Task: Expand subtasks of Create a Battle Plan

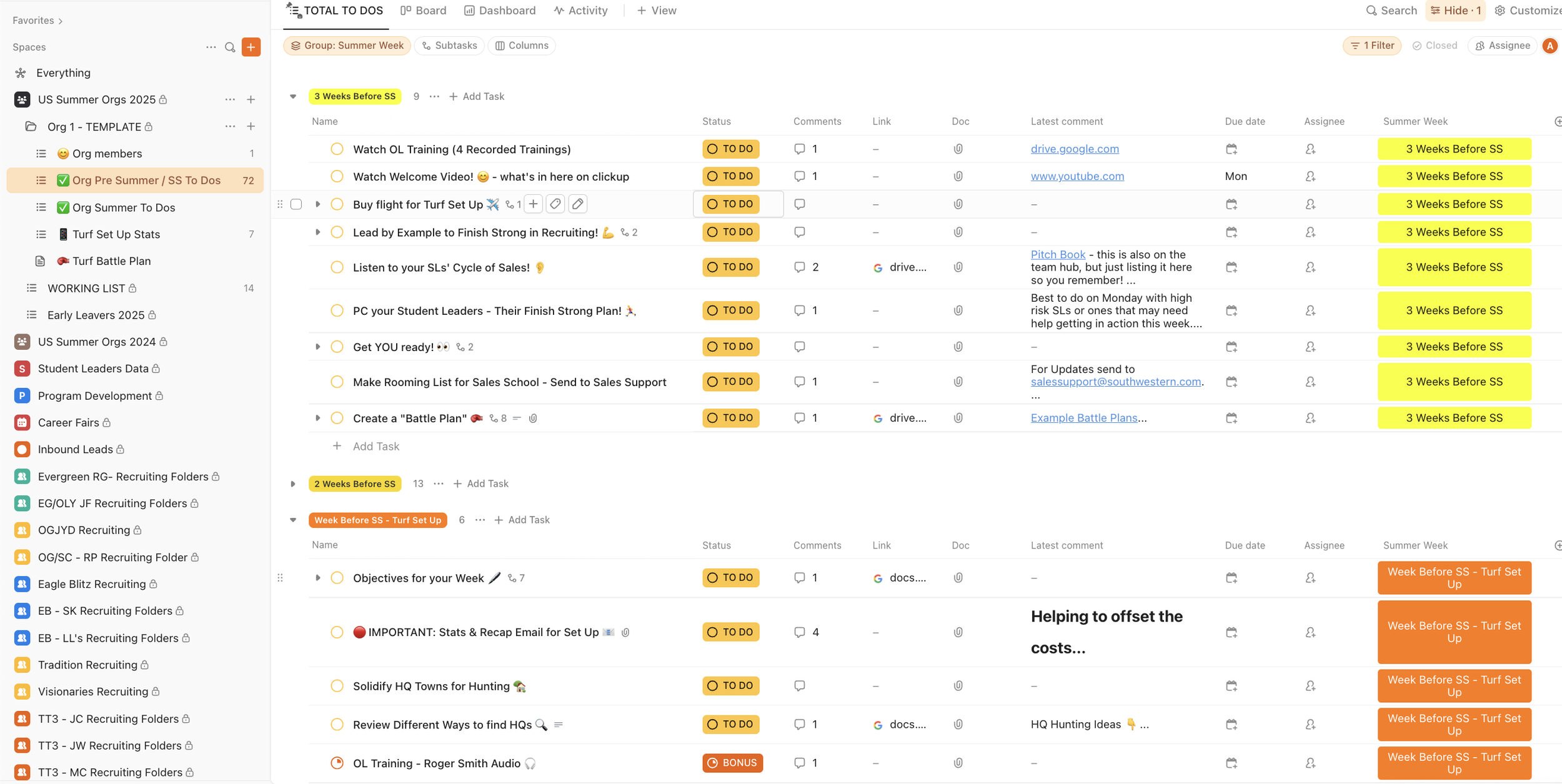Action: 317,418
